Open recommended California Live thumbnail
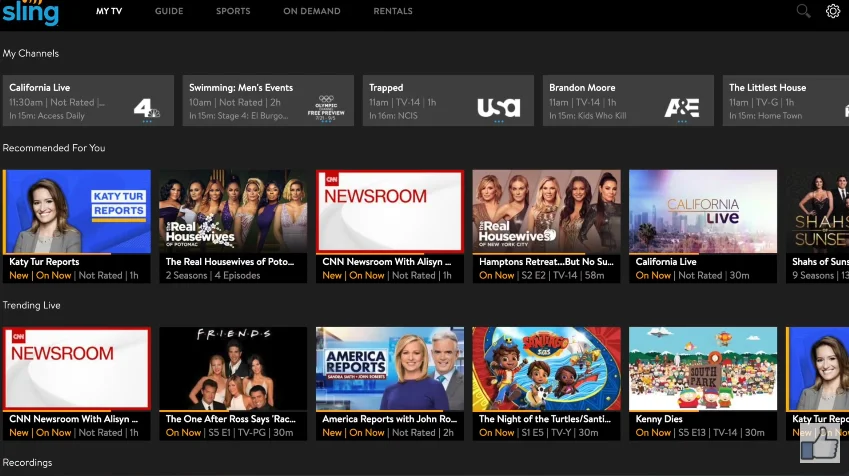This screenshot has width=849, height=476. pos(703,211)
